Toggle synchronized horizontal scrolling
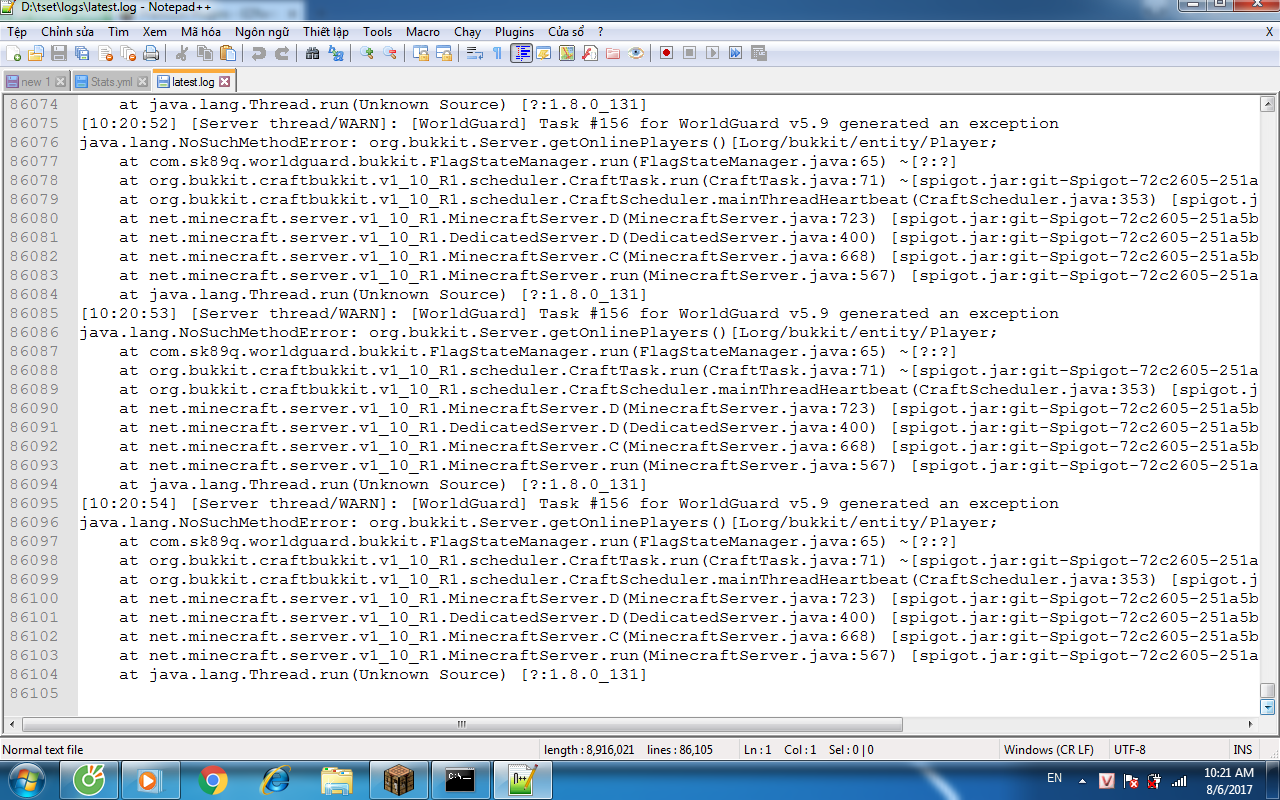This screenshot has width=1280, height=800. tap(444, 53)
